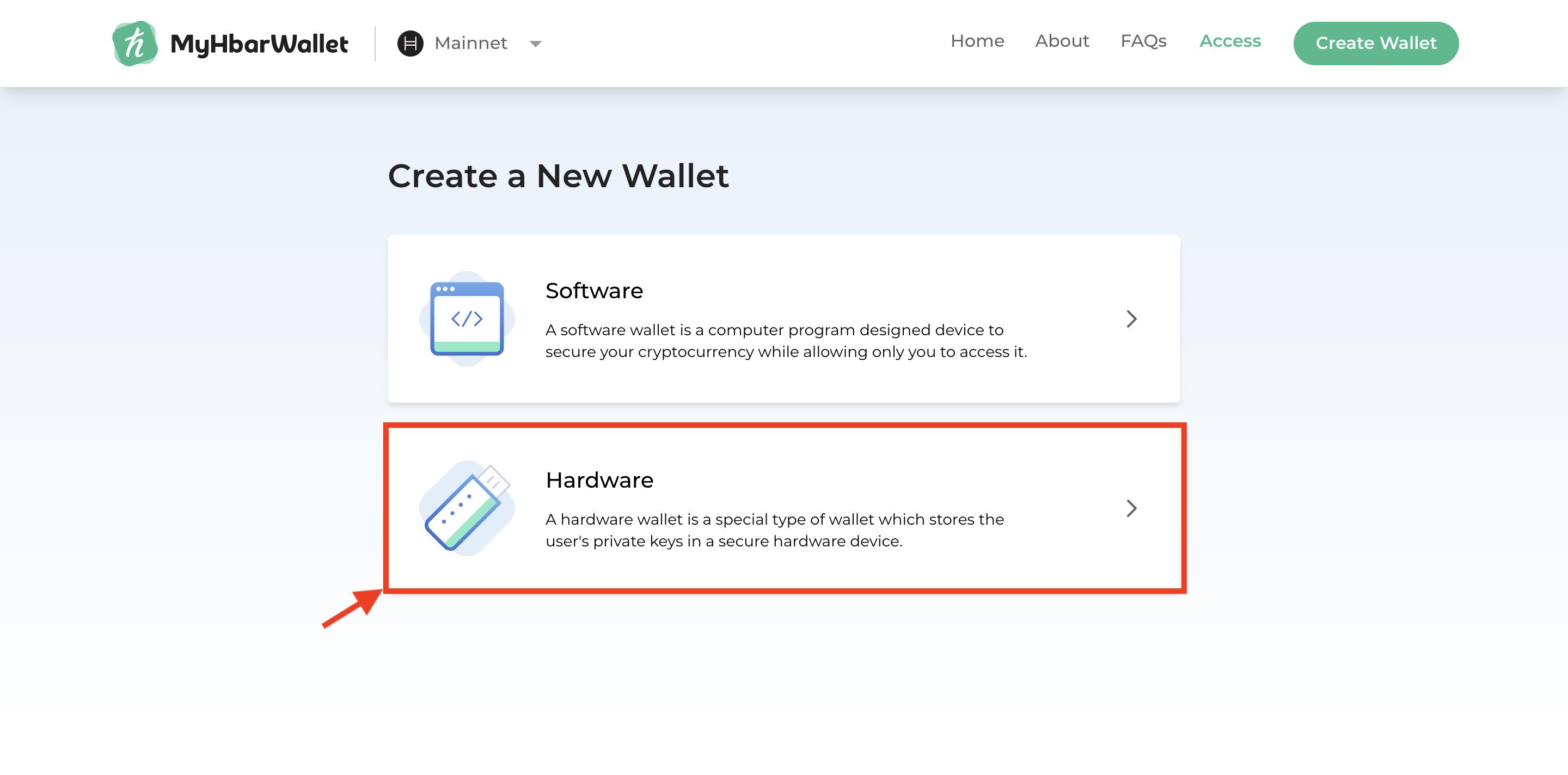Click the Software wallet code window icon
Image resolution: width=1568 pixels, height=775 pixels.
tap(467, 318)
